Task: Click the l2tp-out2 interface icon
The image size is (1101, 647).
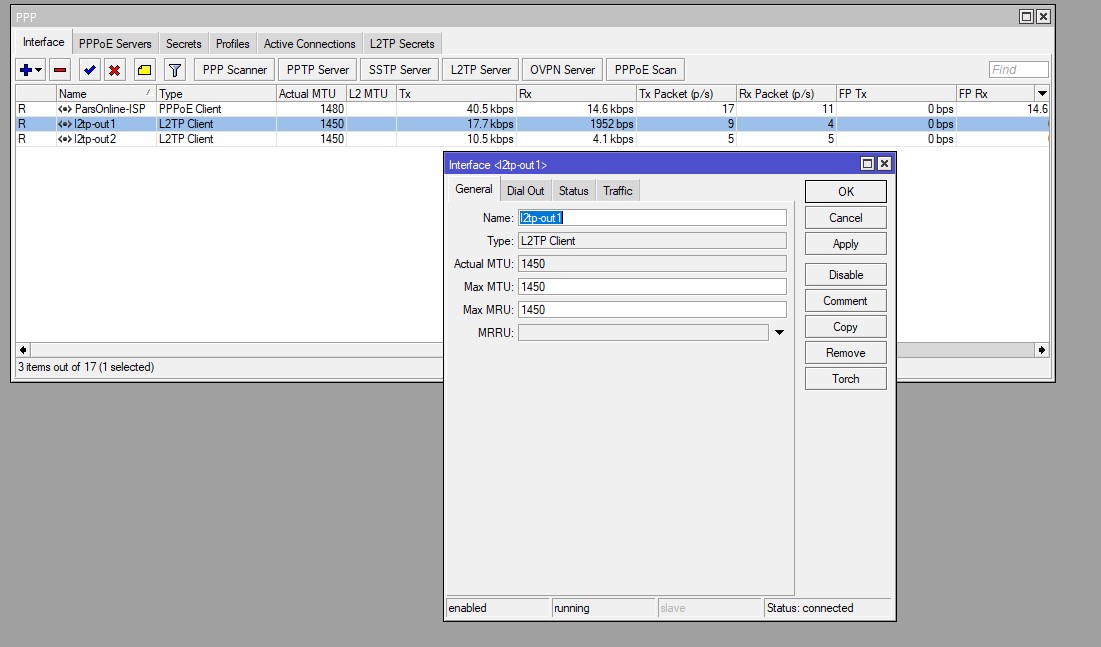Action: click(x=65, y=139)
